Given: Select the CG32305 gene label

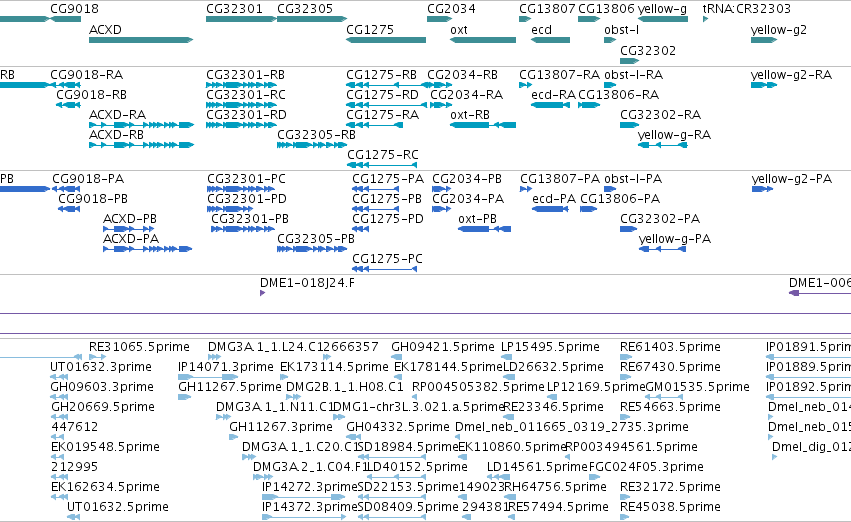Looking at the screenshot, I should pyautogui.click(x=305, y=9).
